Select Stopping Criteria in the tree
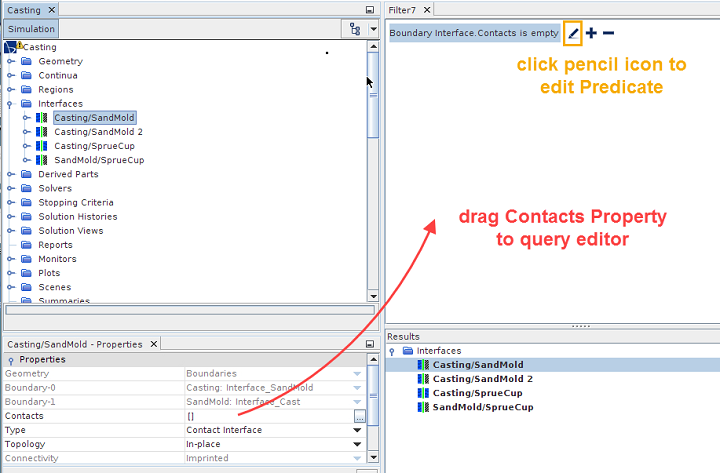 77,202
